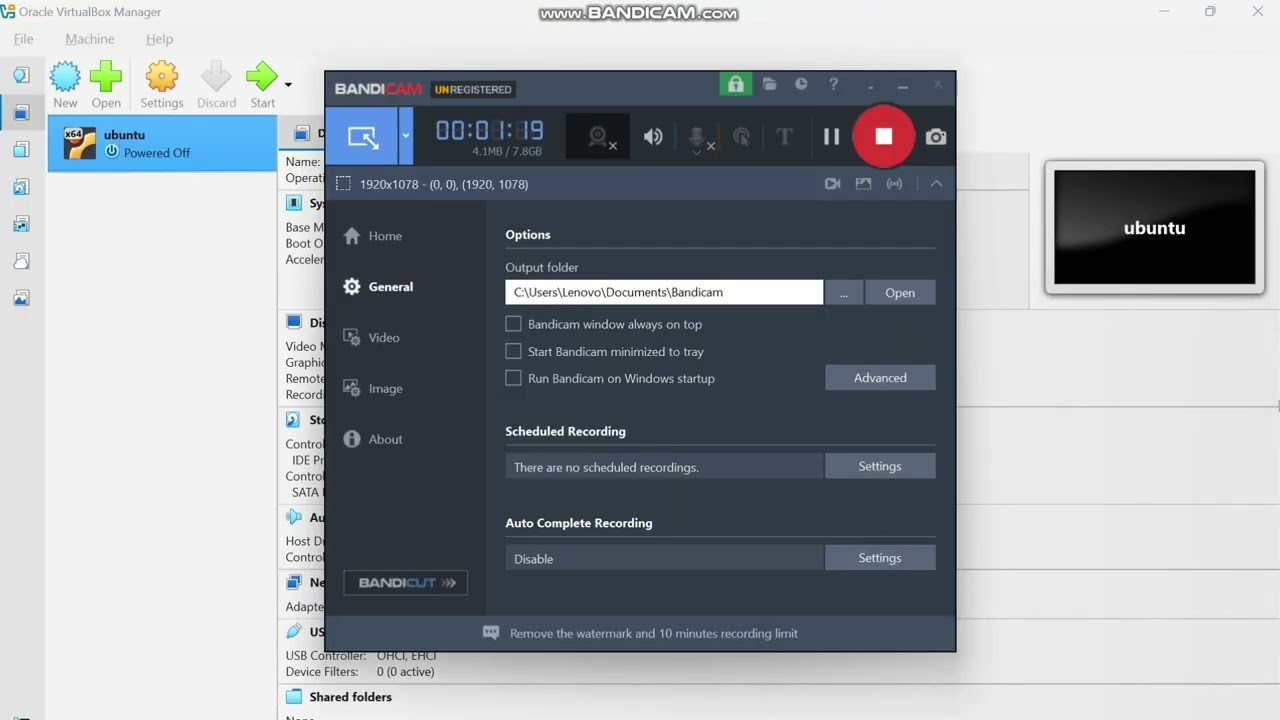Image resolution: width=1280 pixels, height=720 pixels.
Task: Open the Video settings tab
Action: coord(371,338)
